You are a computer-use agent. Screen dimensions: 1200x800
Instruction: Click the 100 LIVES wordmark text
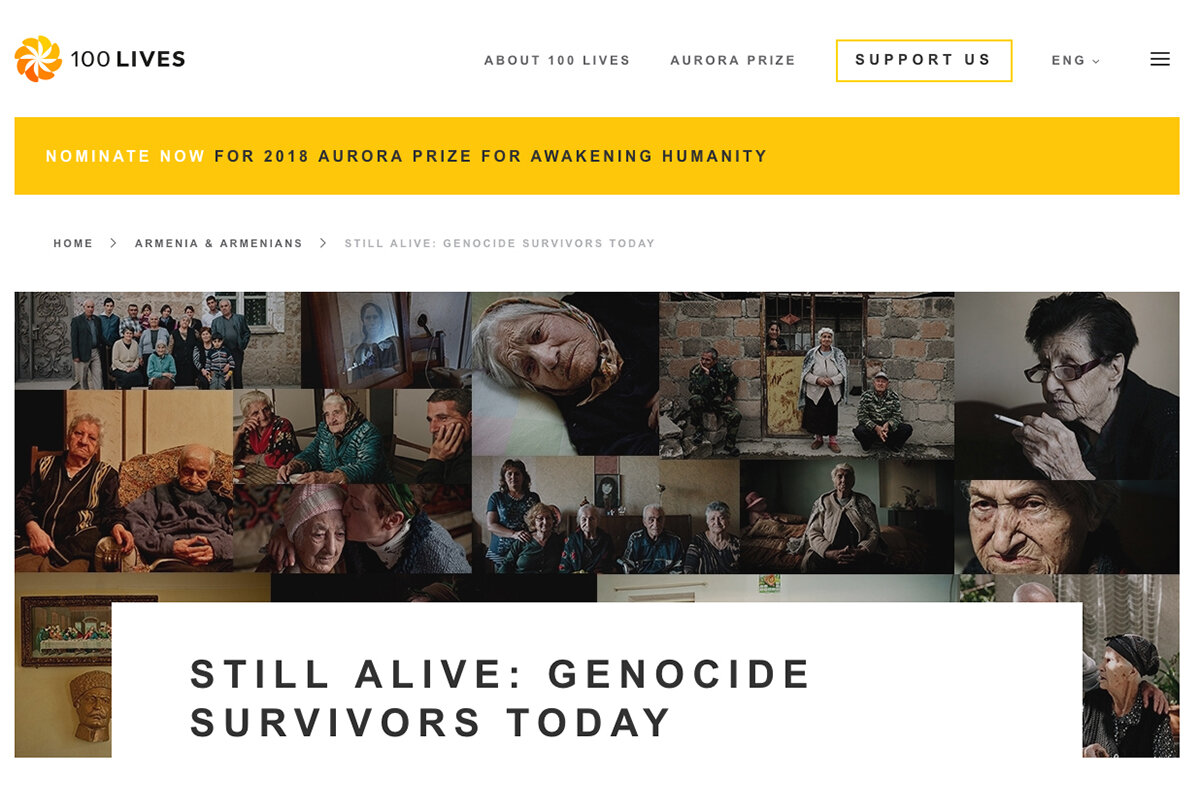[127, 59]
